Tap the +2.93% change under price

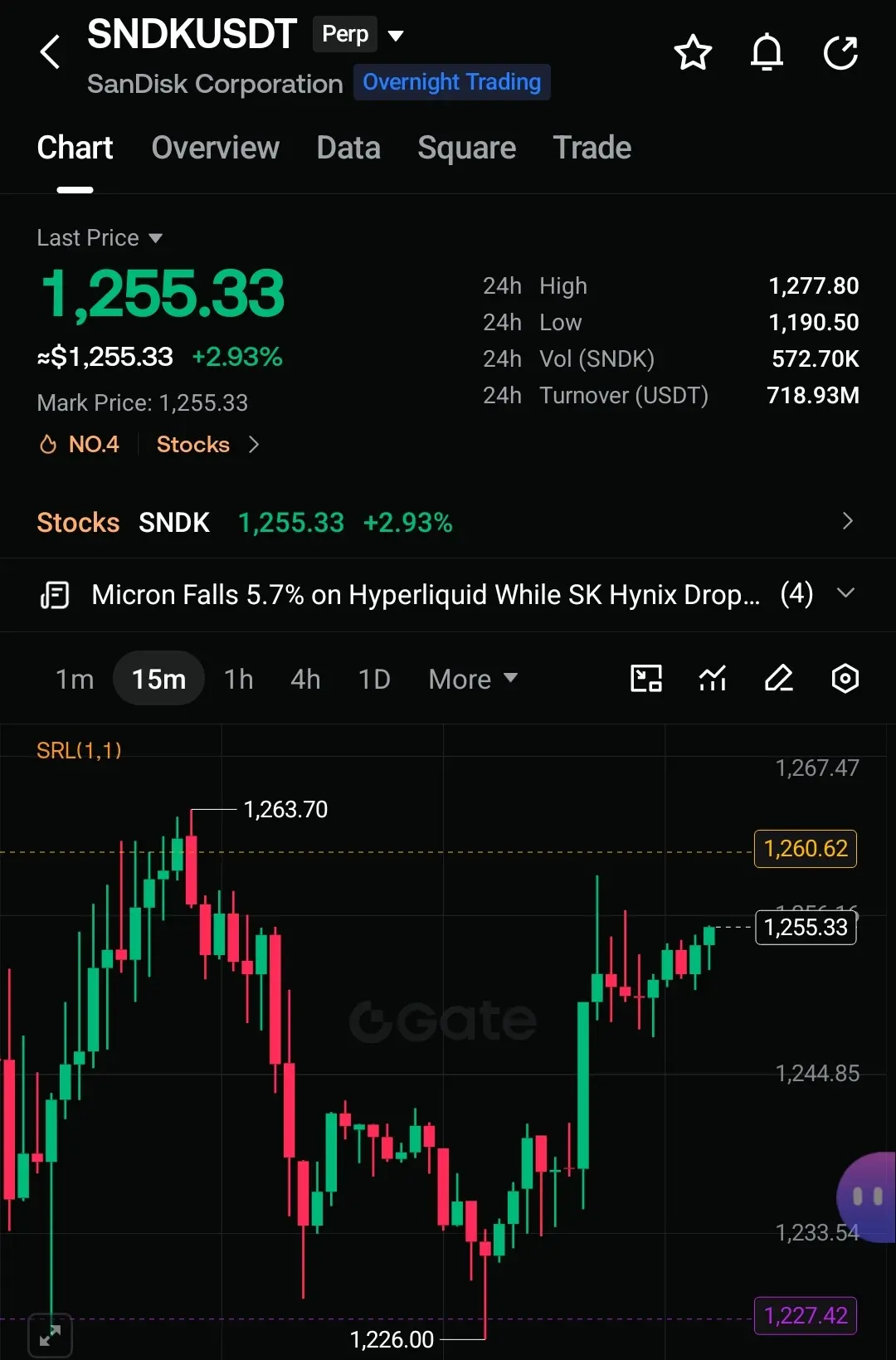pos(237,357)
